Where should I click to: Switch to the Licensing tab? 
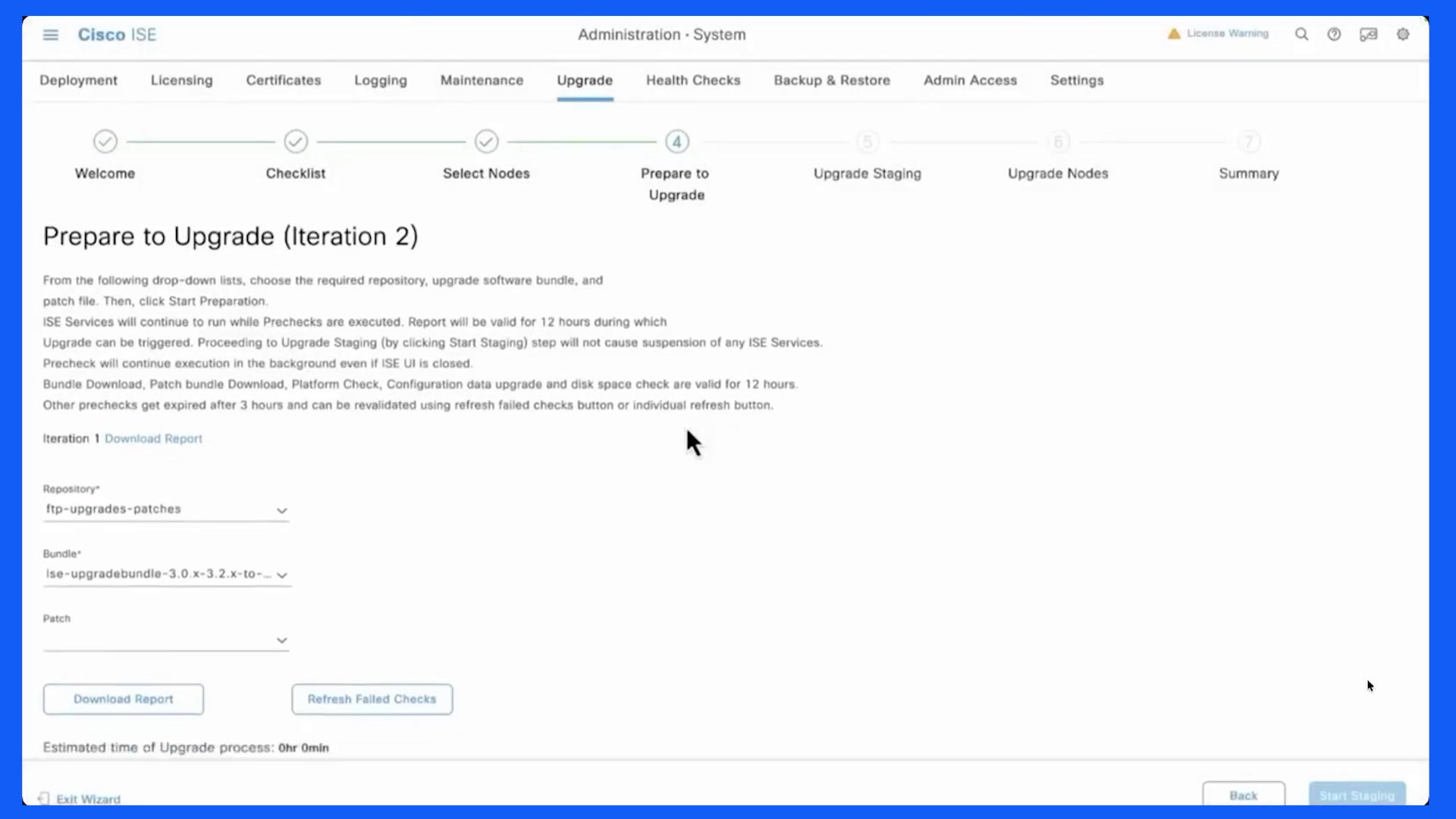182,80
